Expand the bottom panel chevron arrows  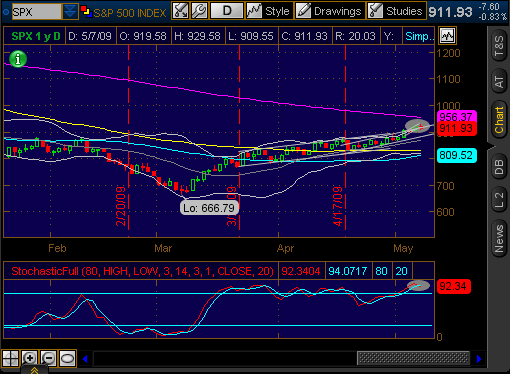click(34, 370)
